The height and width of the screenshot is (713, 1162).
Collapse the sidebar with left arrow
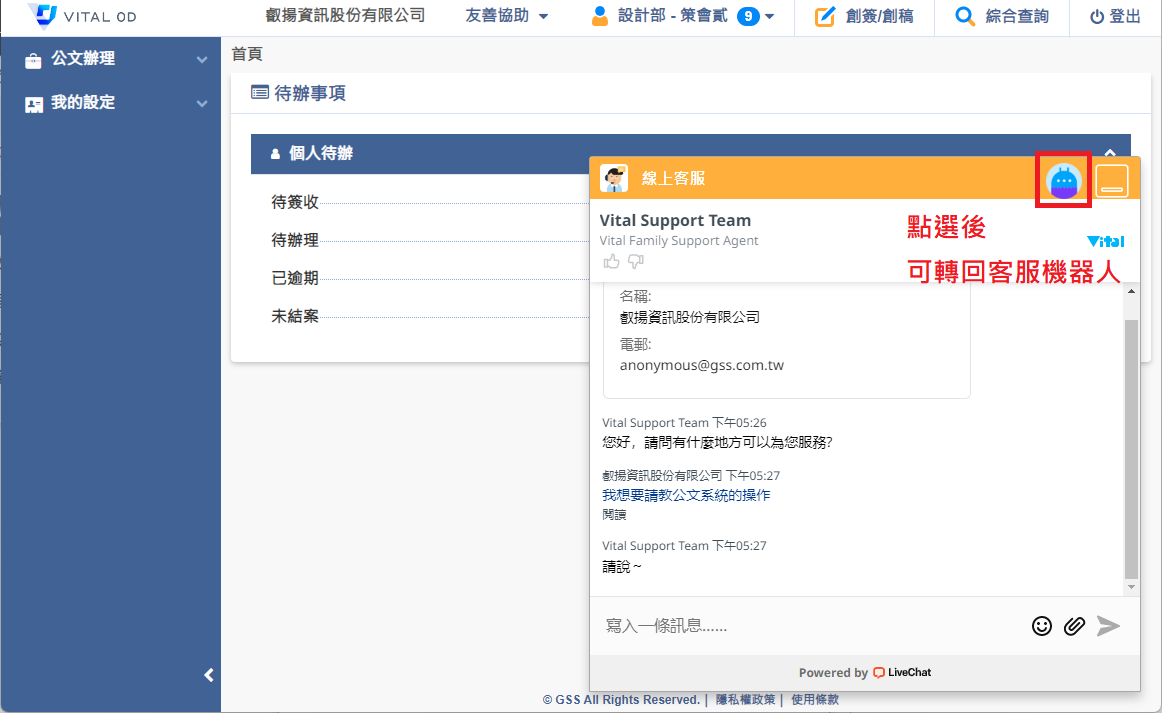209,675
